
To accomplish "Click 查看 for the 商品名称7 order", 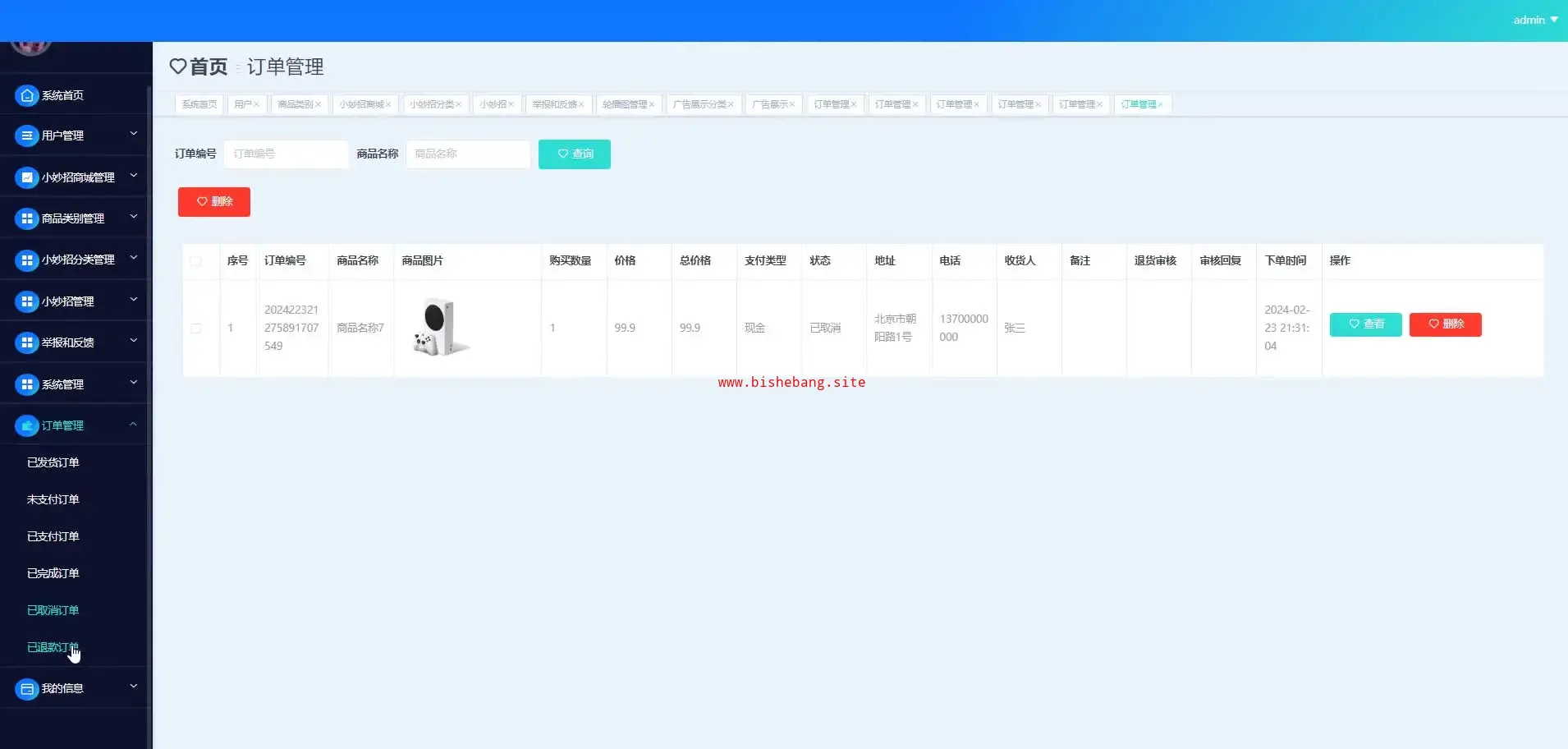I will [x=1366, y=324].
